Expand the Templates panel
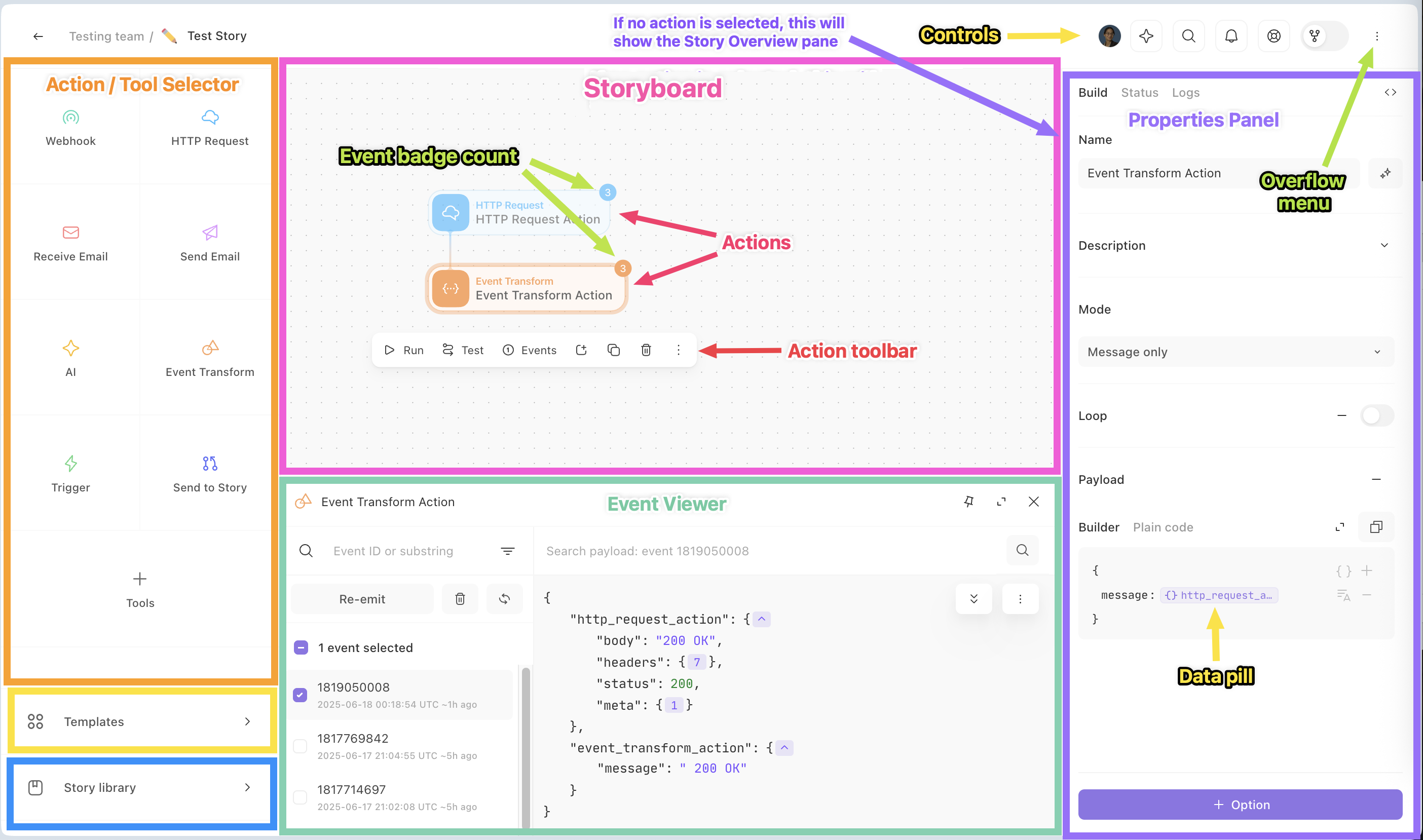 (141, 721)
